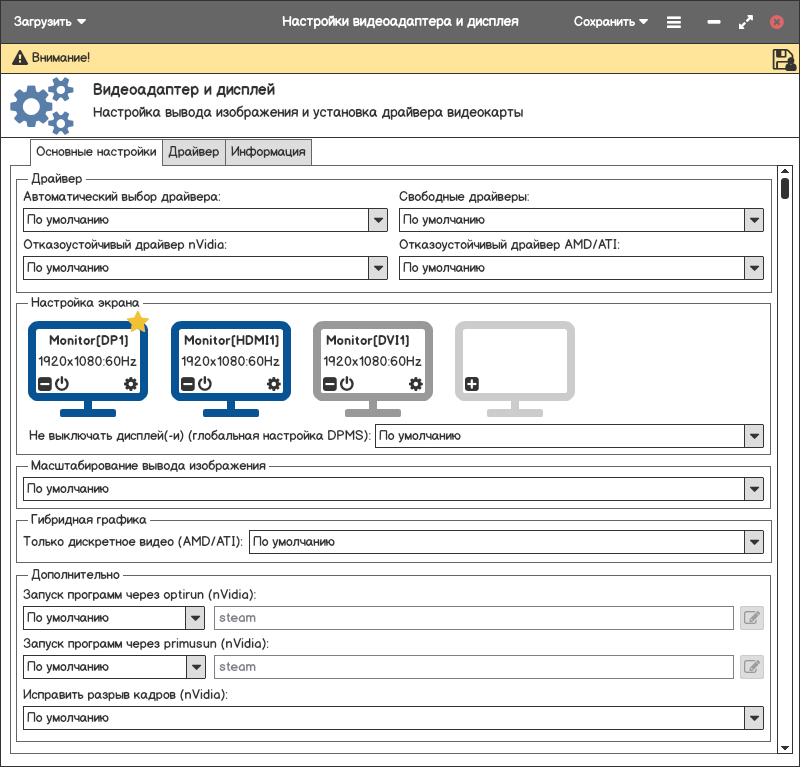Click edit icon beside primusun steam field
Image resolution: width=800 pixels, height=767 pixels.
click(752, 667)
